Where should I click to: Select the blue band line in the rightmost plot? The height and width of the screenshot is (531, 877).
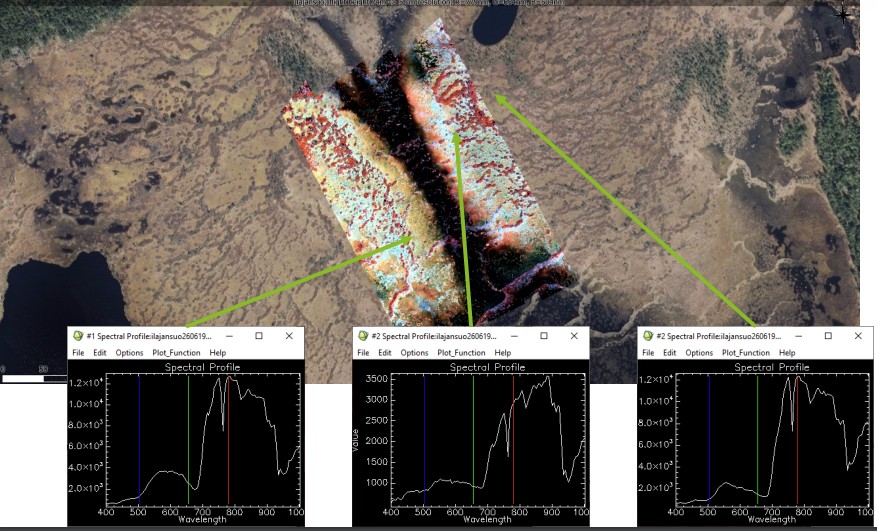tap(709, 440)
